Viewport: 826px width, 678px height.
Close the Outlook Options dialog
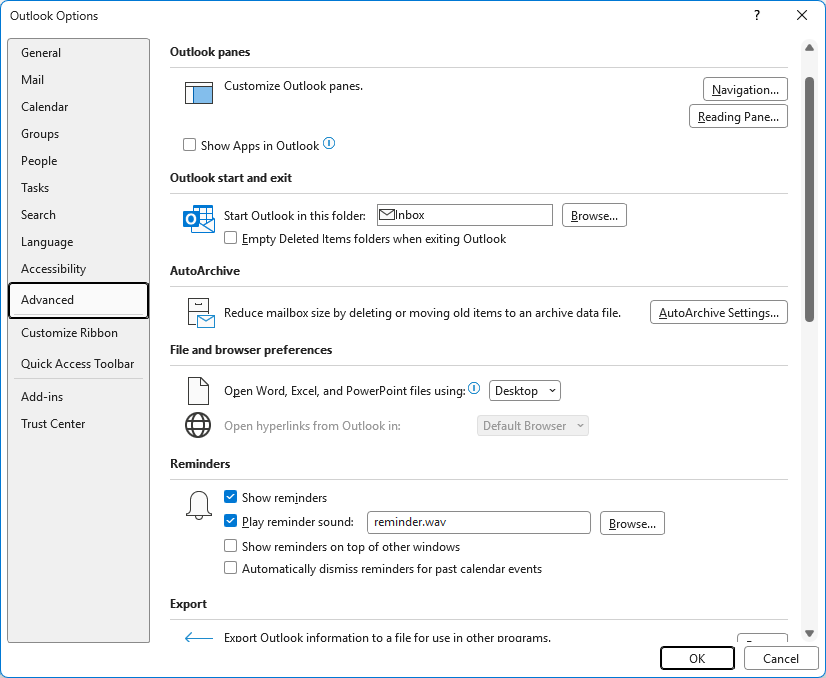click(x=802, y=15)
